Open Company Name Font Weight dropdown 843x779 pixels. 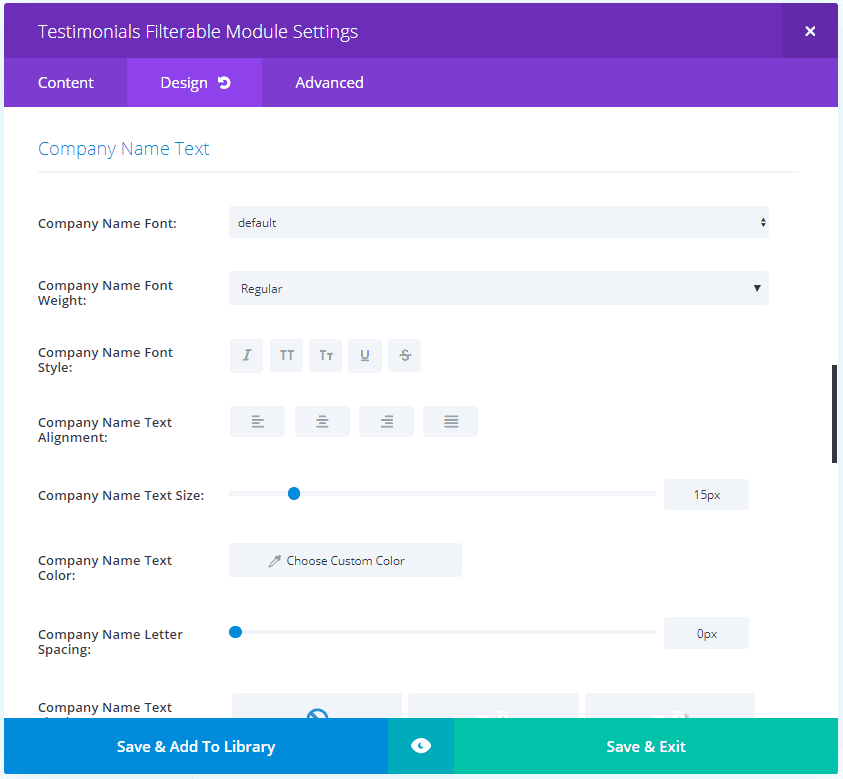[498, 289]
